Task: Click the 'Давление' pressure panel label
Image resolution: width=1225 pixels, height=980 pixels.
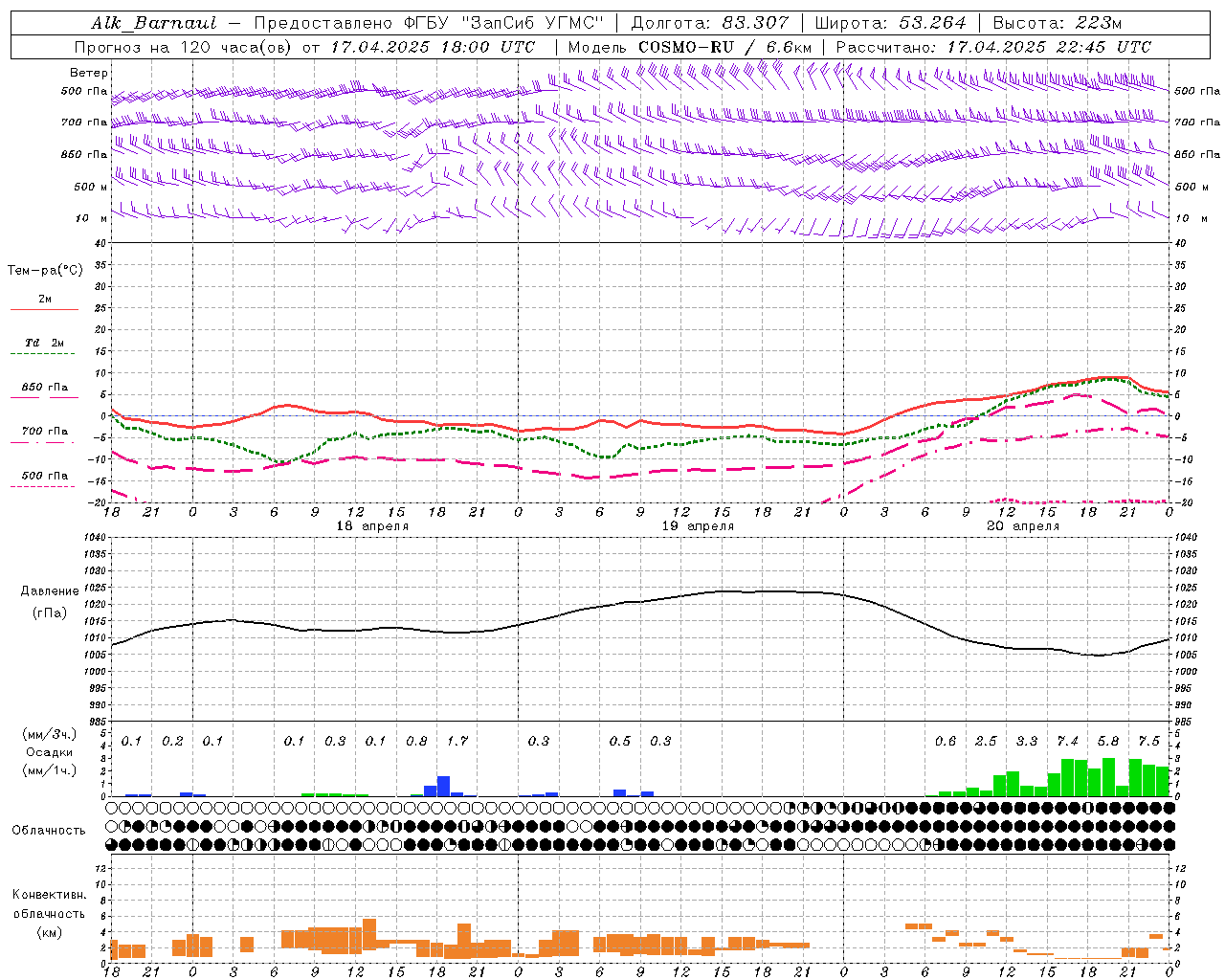Action: click(50, 591)
